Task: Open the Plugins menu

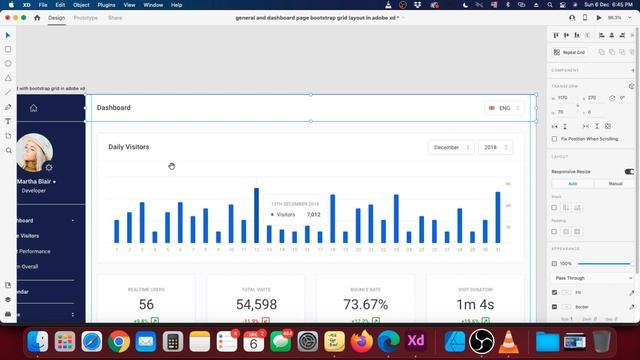Action: pos(106,5)
